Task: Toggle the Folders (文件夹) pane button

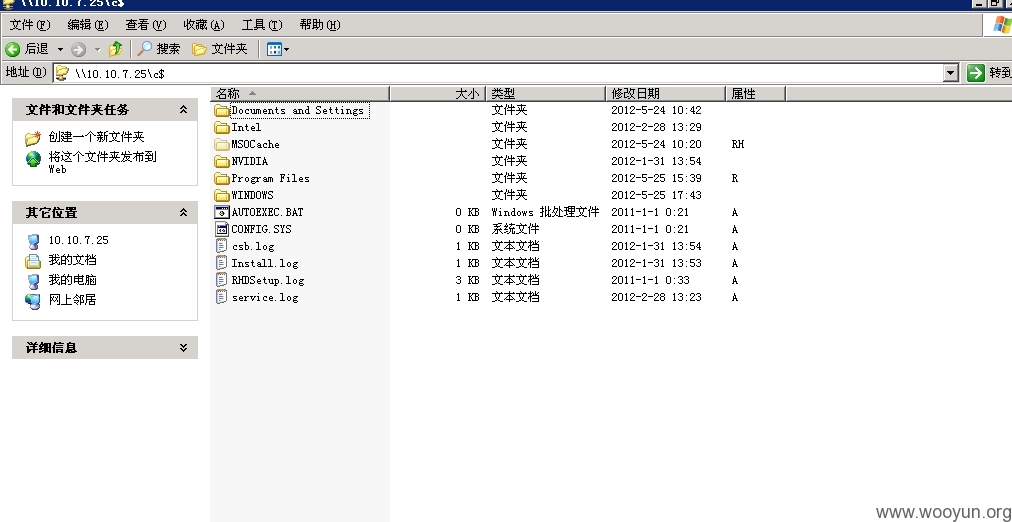Action: 220,49
